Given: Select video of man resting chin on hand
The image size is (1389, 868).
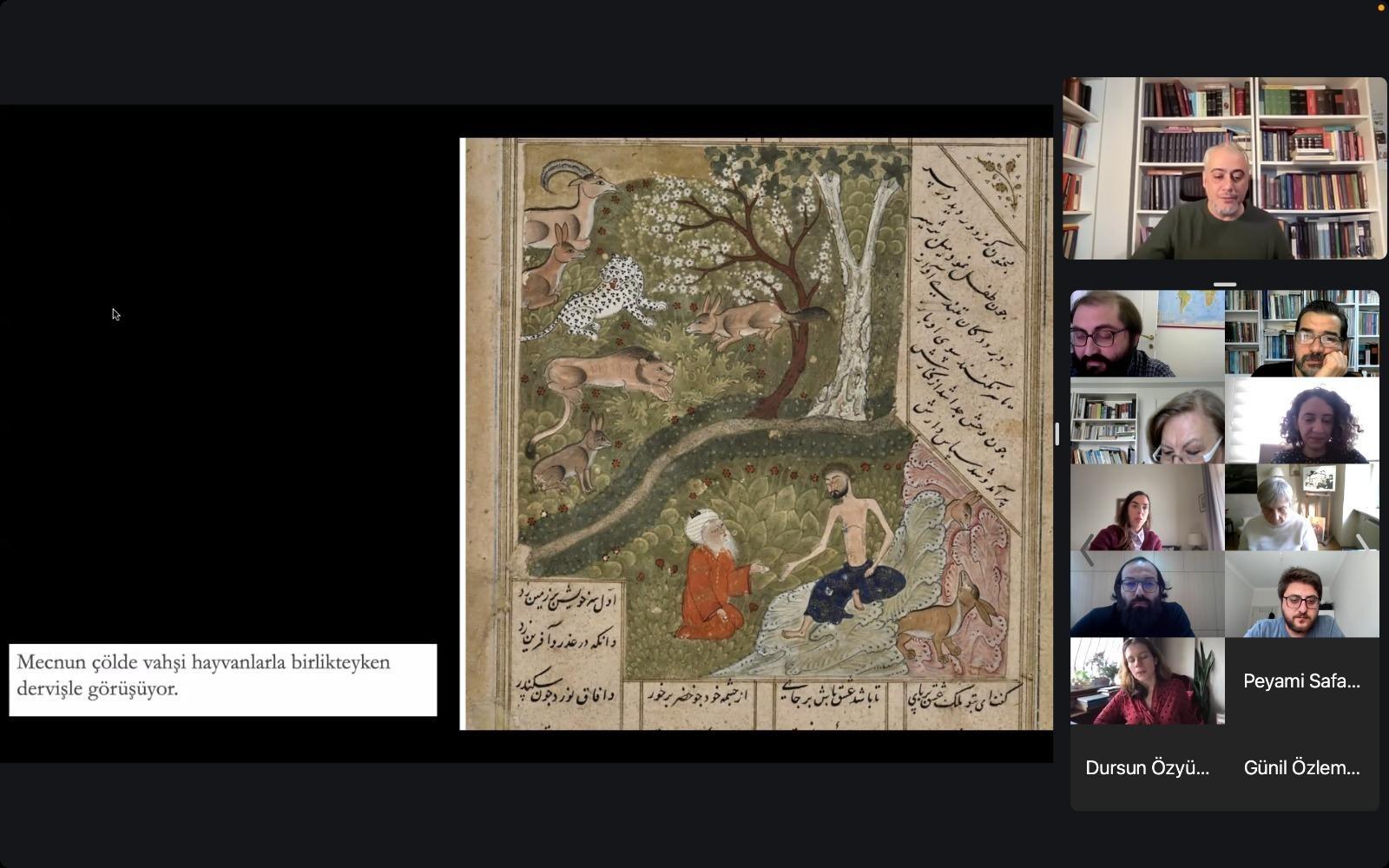Looking at the screenshot, I should 1302,333.
